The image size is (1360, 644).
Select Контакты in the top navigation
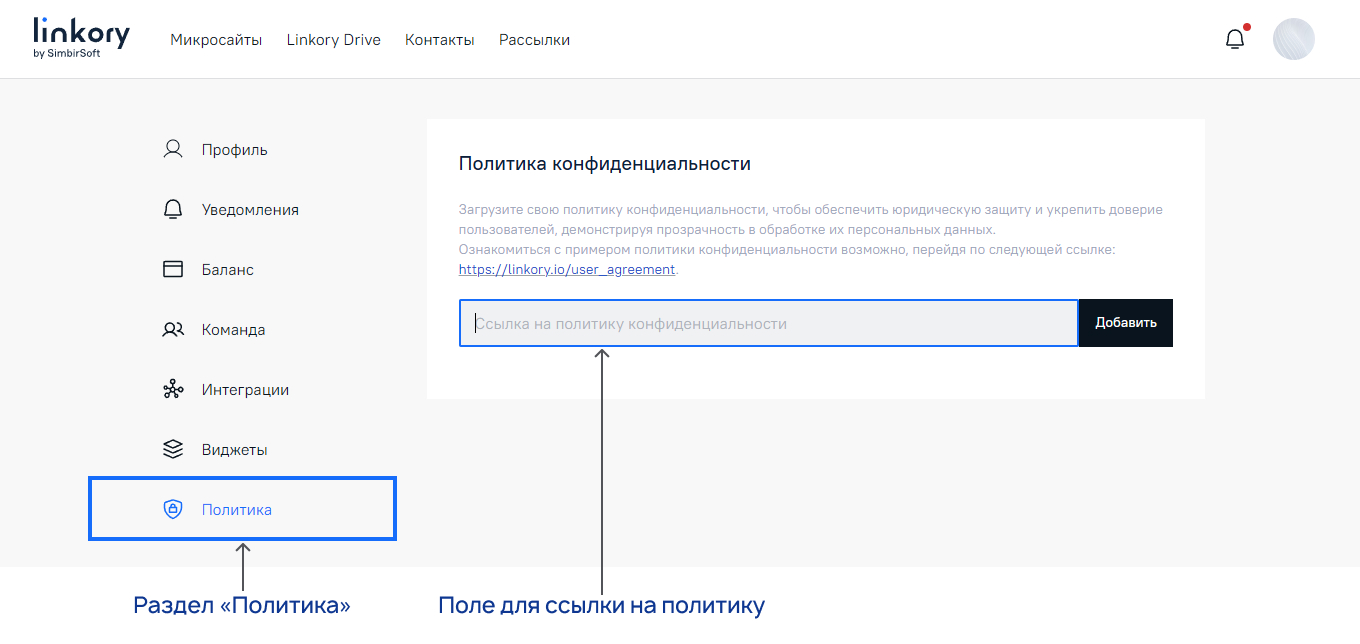click(439, 39)
